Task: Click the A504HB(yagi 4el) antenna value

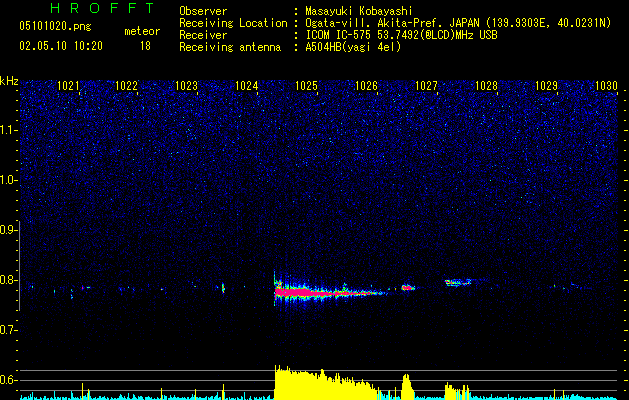Action: tap(353, 47)
